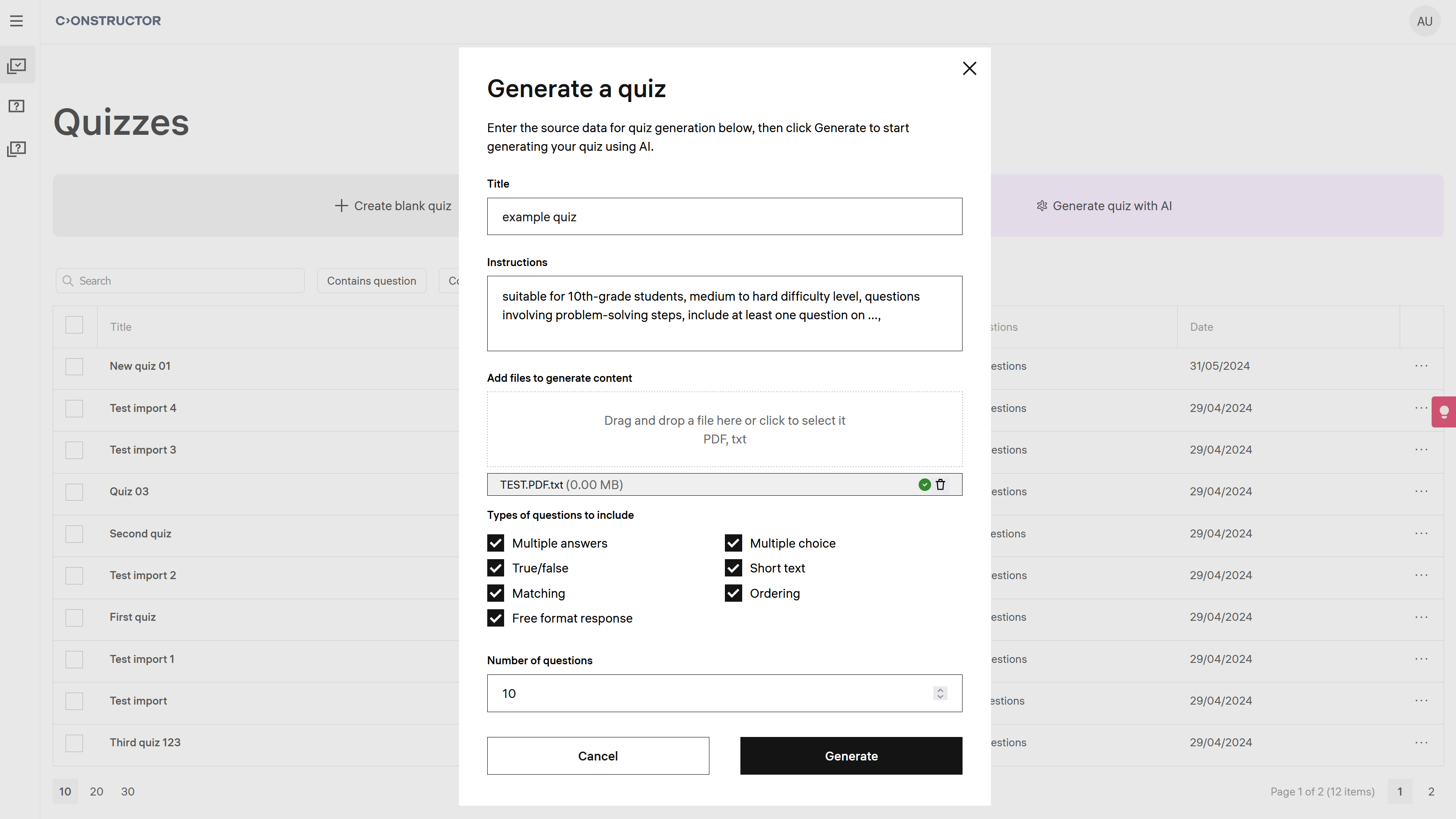Close the Generate a quiz dialog
Screen dimensions: 1456x819
[x=969, y=68]
